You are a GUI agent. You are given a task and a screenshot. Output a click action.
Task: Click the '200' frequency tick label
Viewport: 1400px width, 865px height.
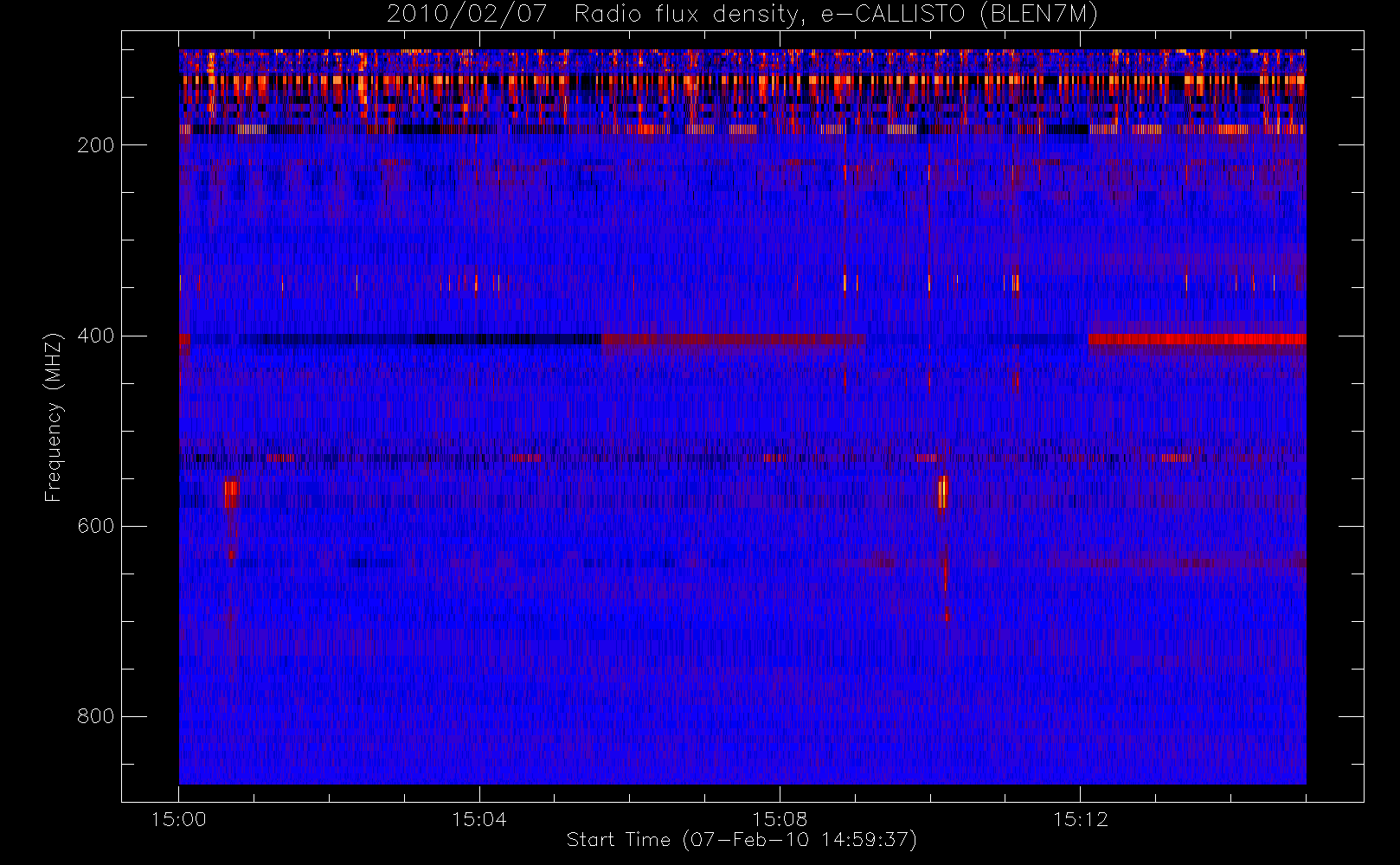coord(95,145)
